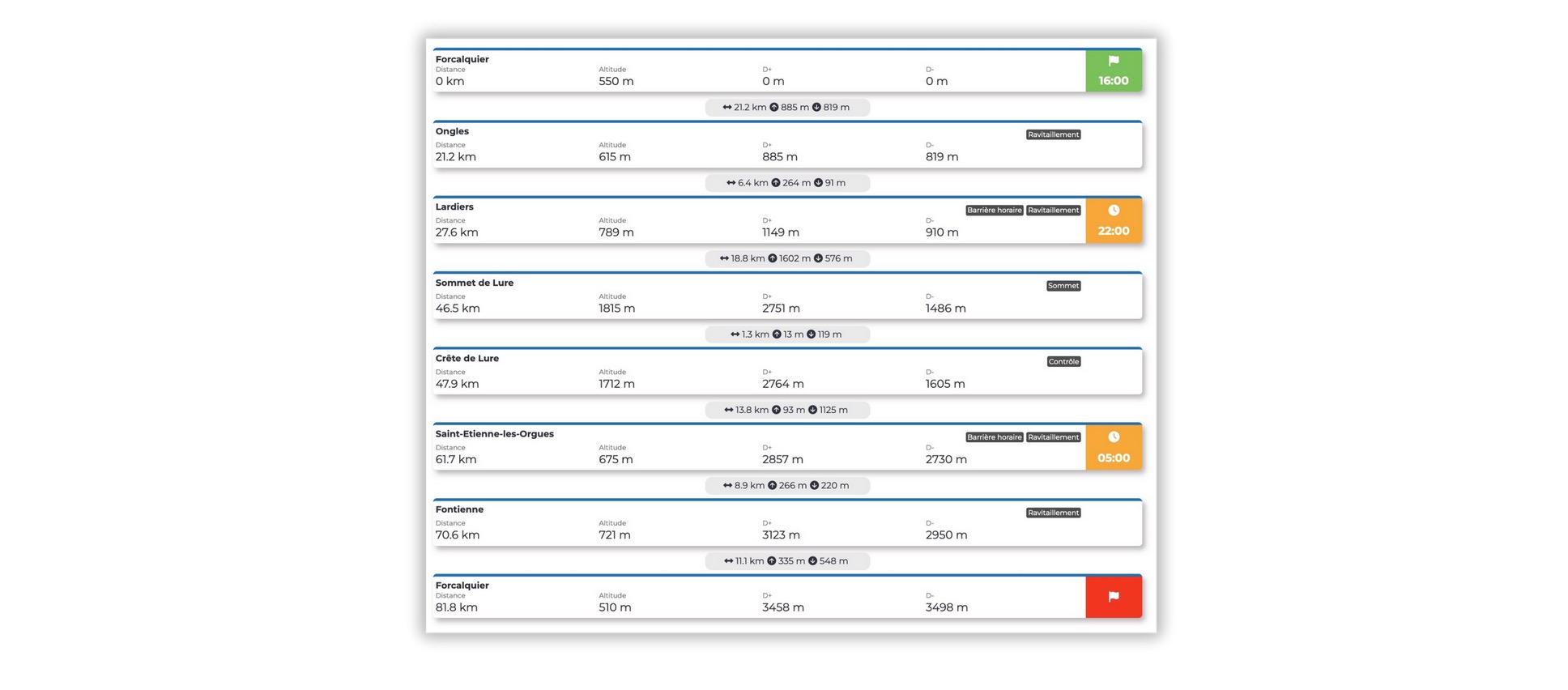This screenshot has width=1568, height=690.
Task: Click the Sommet badge
Action: [x=1063, y=286]
